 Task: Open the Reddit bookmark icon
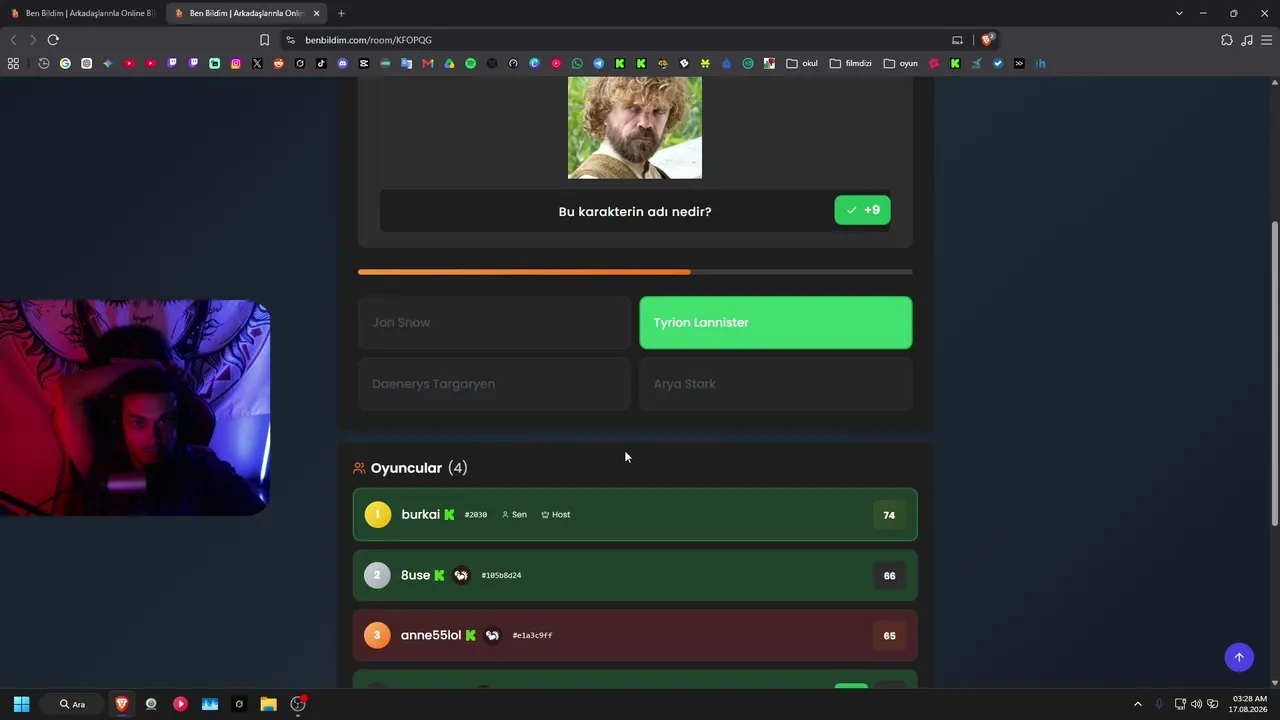[278, 63]
